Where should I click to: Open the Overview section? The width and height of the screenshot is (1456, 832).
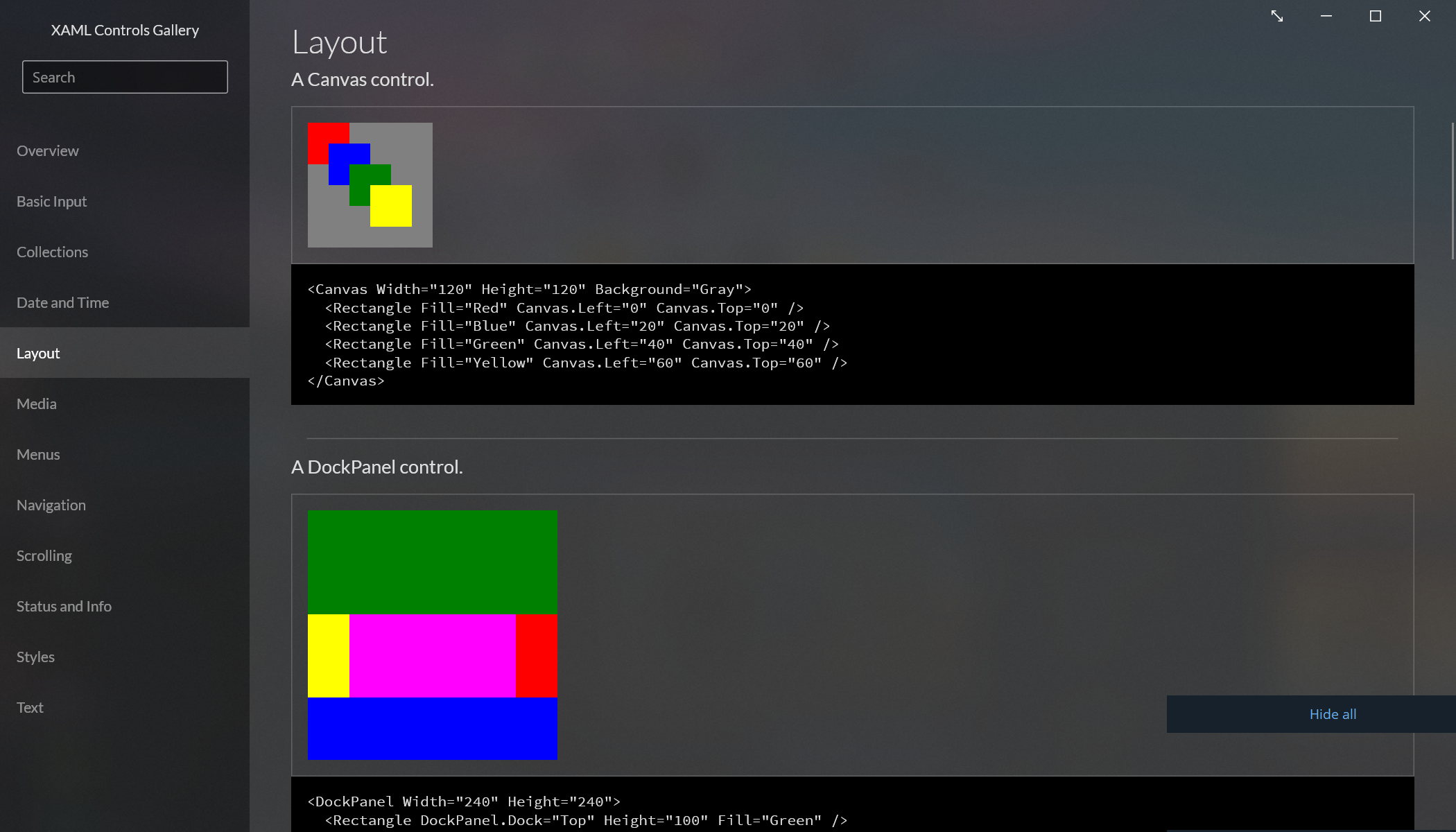click(x=48, y=150)
